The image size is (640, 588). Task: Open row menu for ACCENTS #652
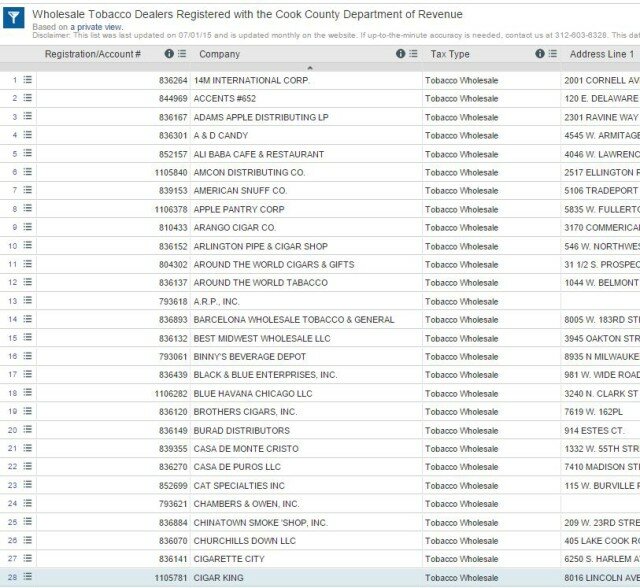27,98
